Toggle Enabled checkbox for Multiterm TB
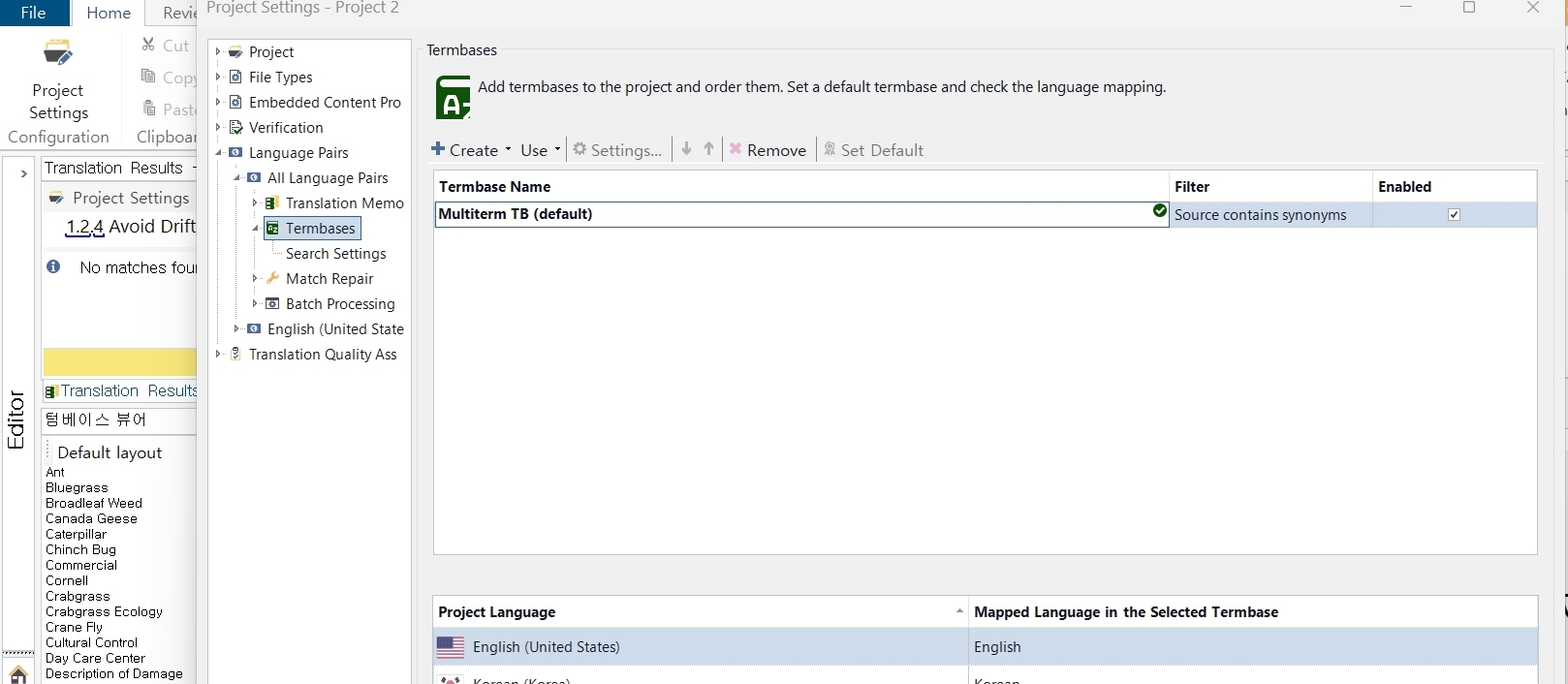This screenshot has width=1568, height=684. click(x=1454, y=215)
